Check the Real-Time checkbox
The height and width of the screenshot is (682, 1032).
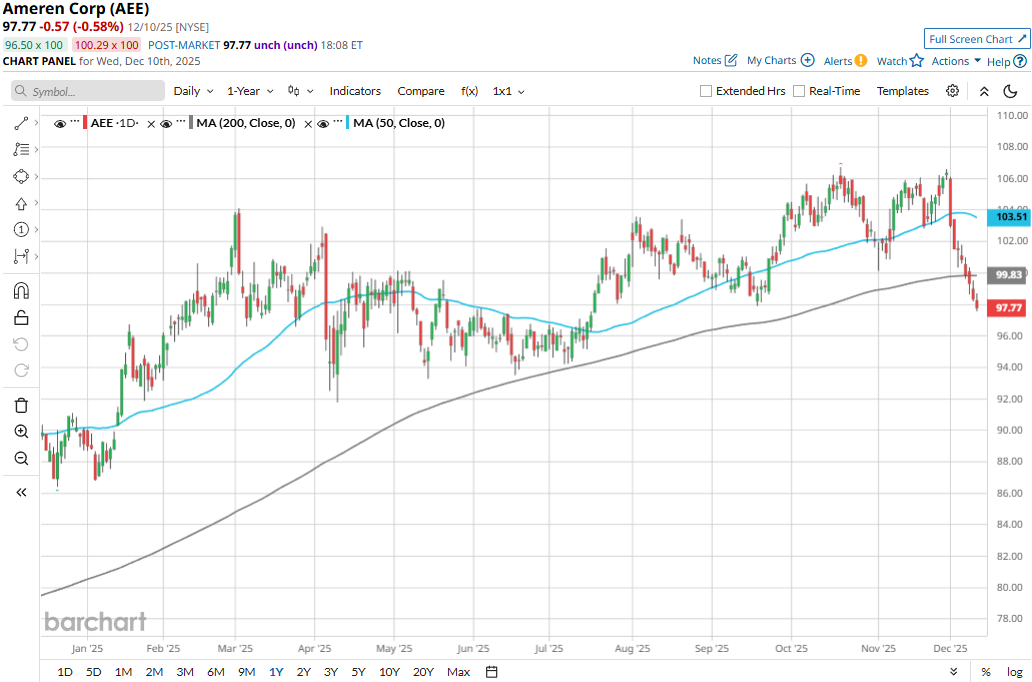tap(799, 91)
